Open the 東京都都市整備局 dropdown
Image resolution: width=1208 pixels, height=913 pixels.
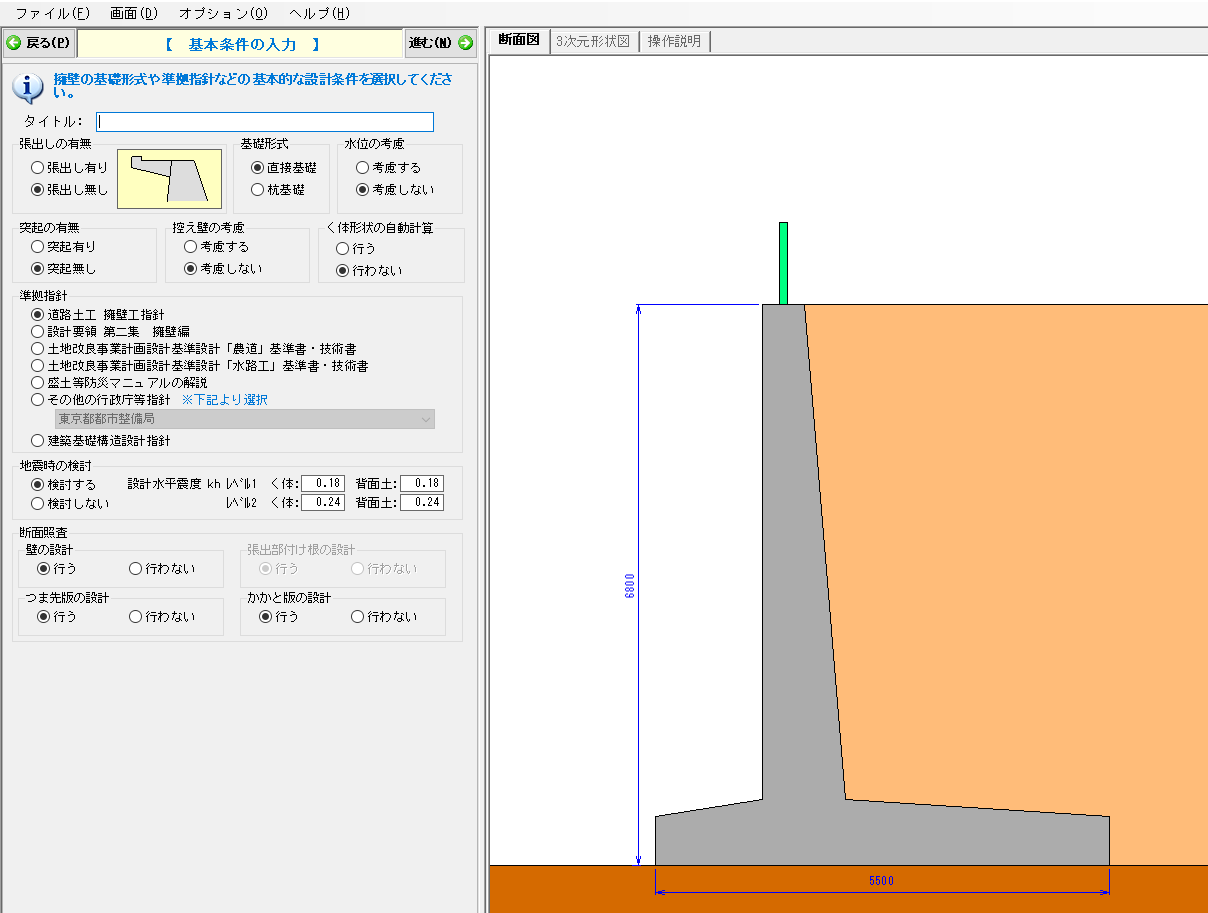point(245,419)
